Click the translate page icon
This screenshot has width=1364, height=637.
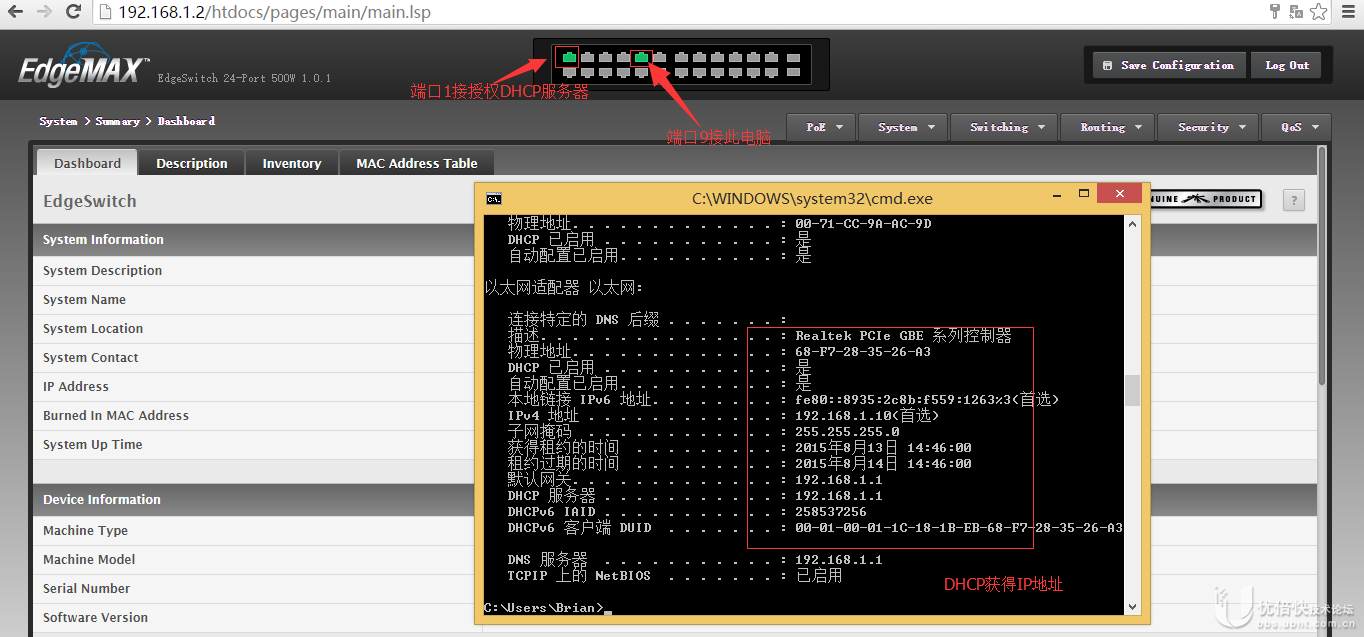(x=1296, y=12)
